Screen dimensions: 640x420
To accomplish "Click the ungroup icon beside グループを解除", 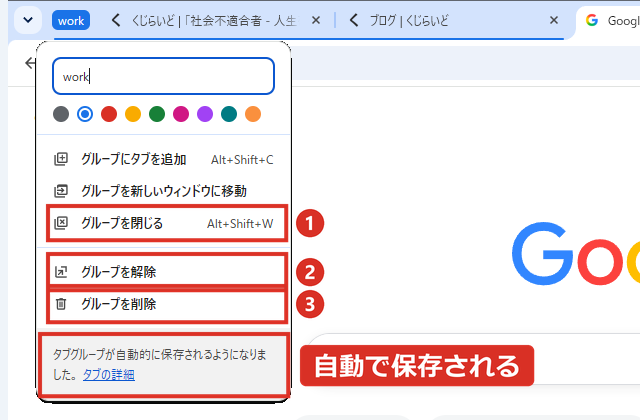I will tap(61, 271).
